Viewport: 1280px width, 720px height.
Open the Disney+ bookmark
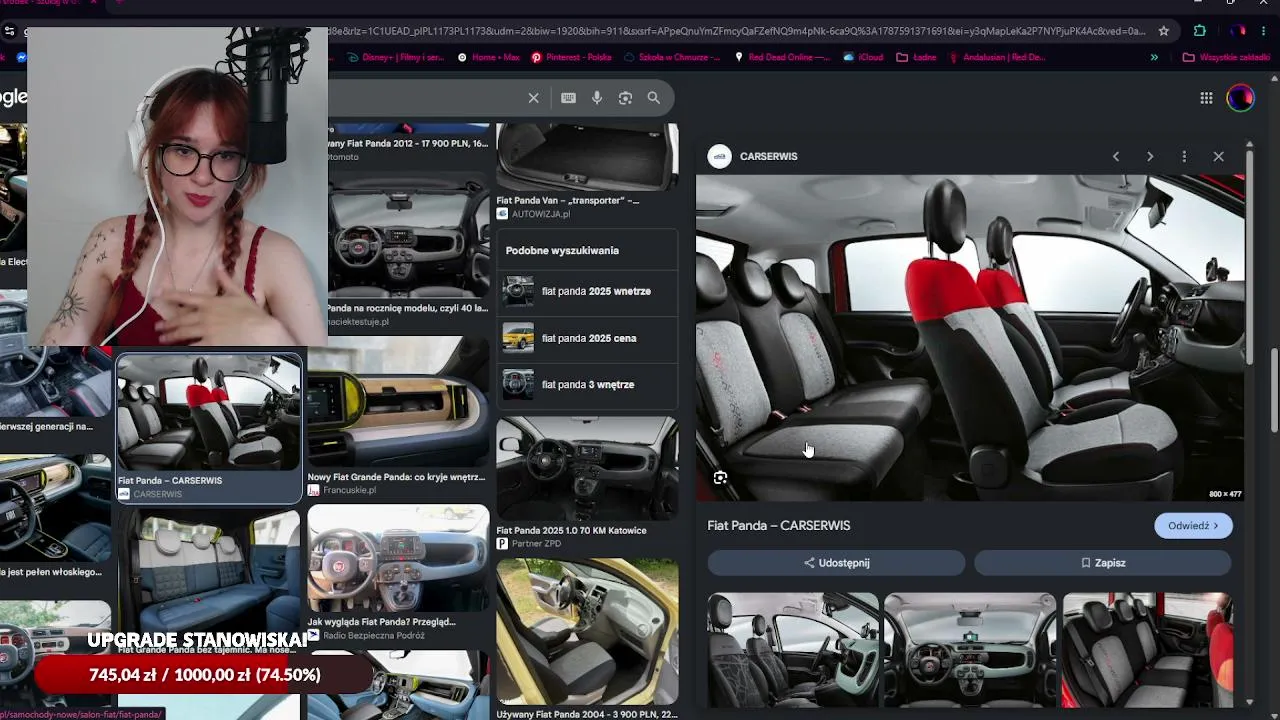tap(396, 58)
